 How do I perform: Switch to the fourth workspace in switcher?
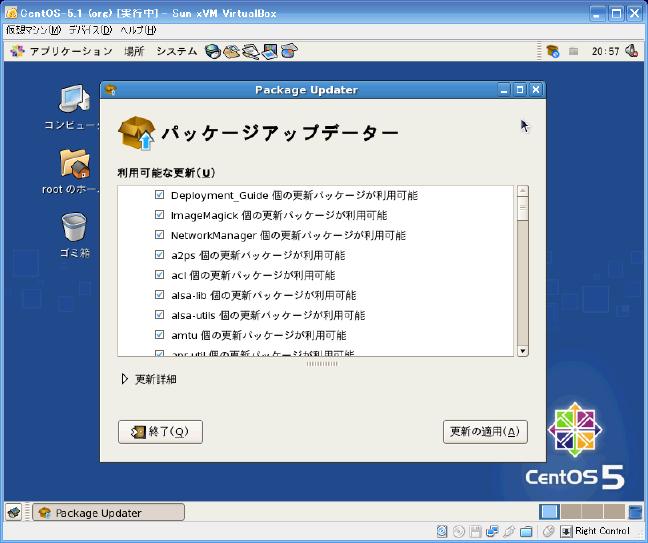coord(614,512)
